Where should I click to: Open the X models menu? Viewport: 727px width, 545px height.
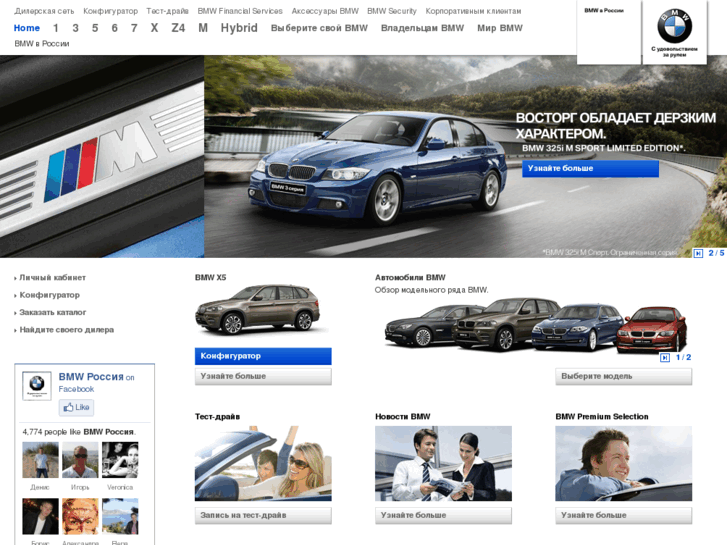click(x=154, y=28)
